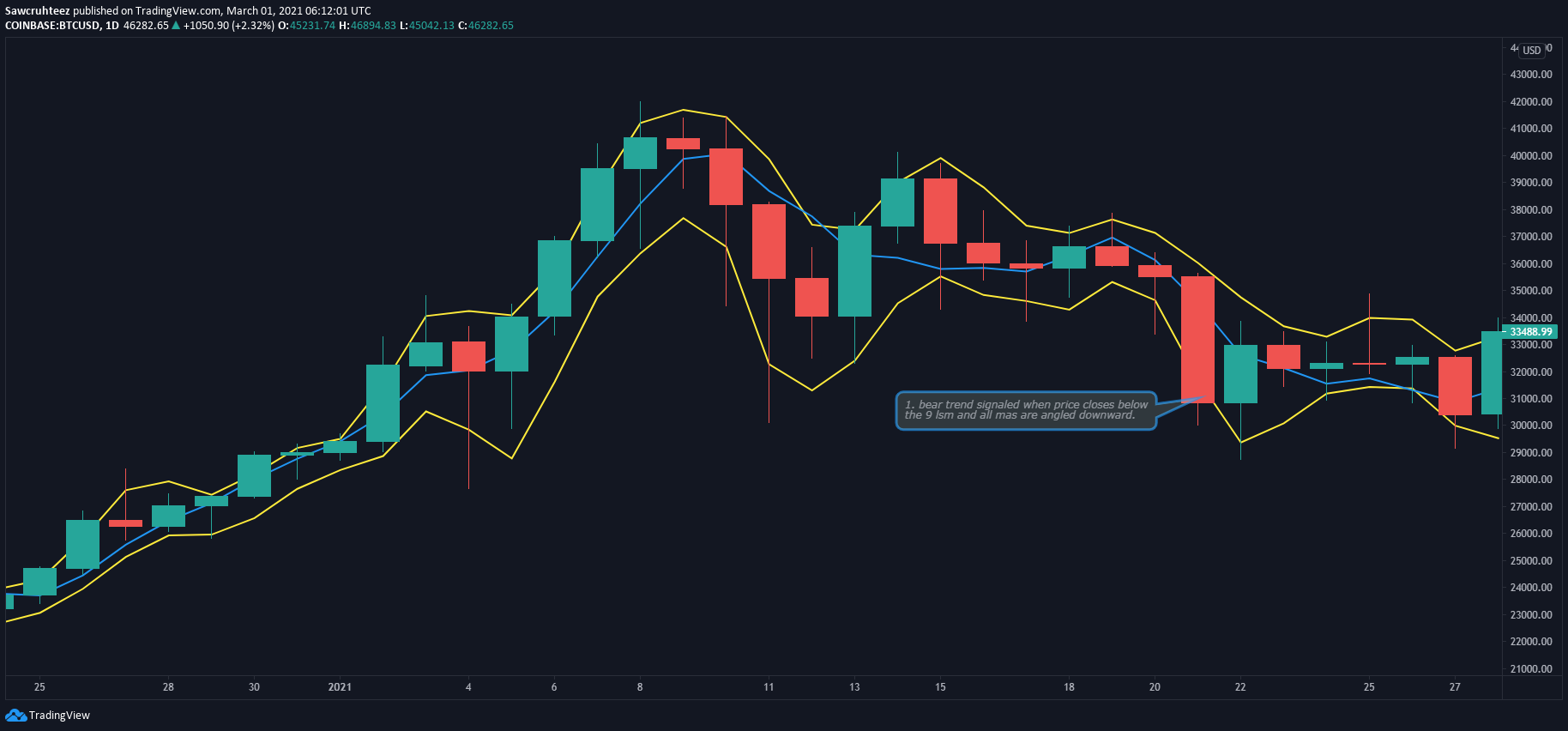Click the 30000.00 price axis label
Viewport: 1568px width, 731px height.
point(1531,426)
